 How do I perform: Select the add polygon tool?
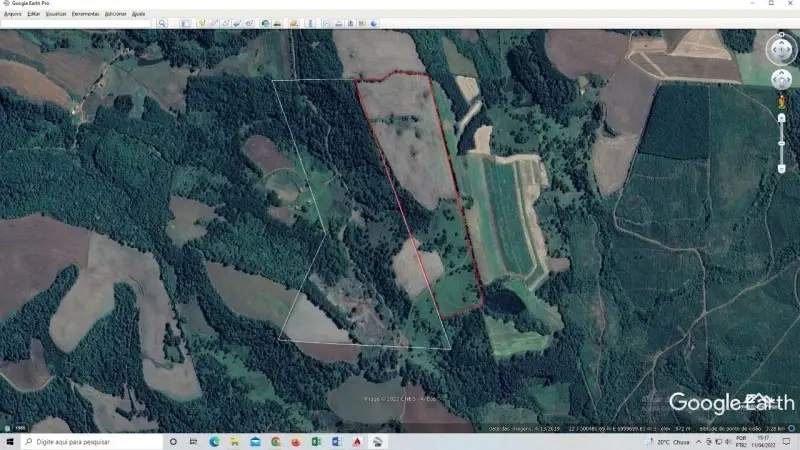point(213,23)
